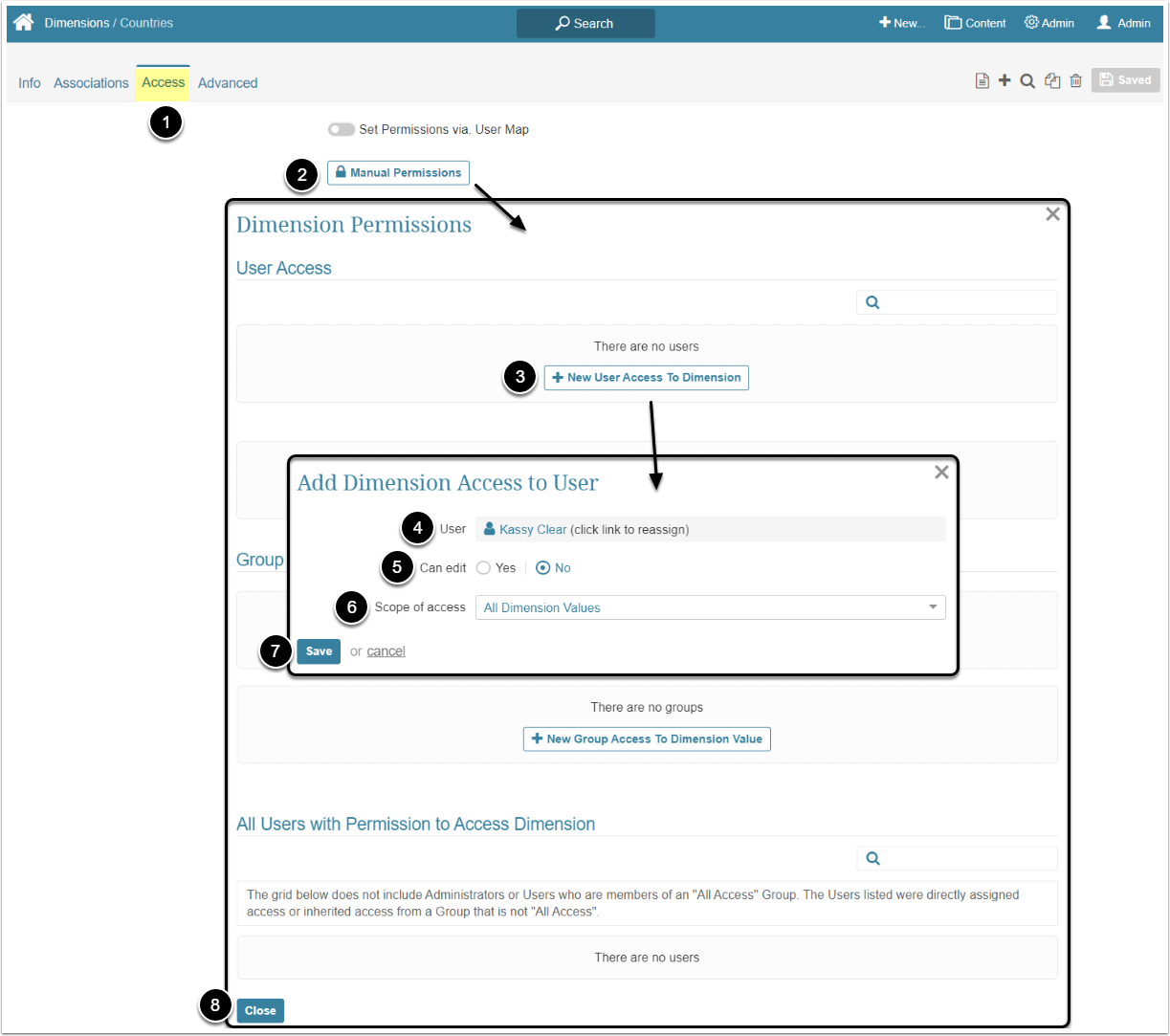Viewport: 1170px width, 1036px height.
Task: Click Save in Add Dimension Access popup
Action: coord(319,651)
